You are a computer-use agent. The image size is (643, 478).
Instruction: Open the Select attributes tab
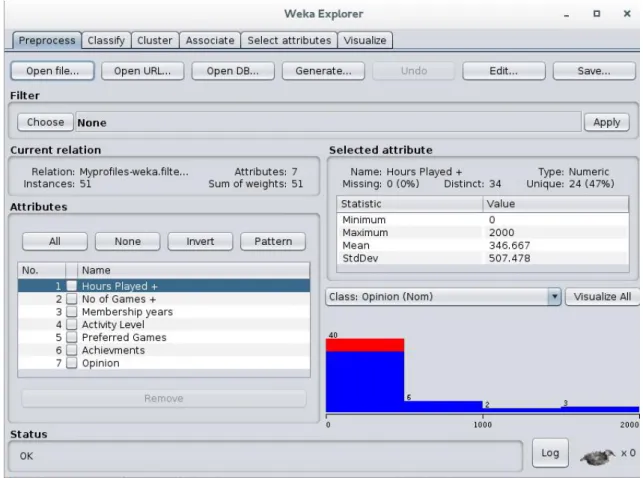pos(289,40)
